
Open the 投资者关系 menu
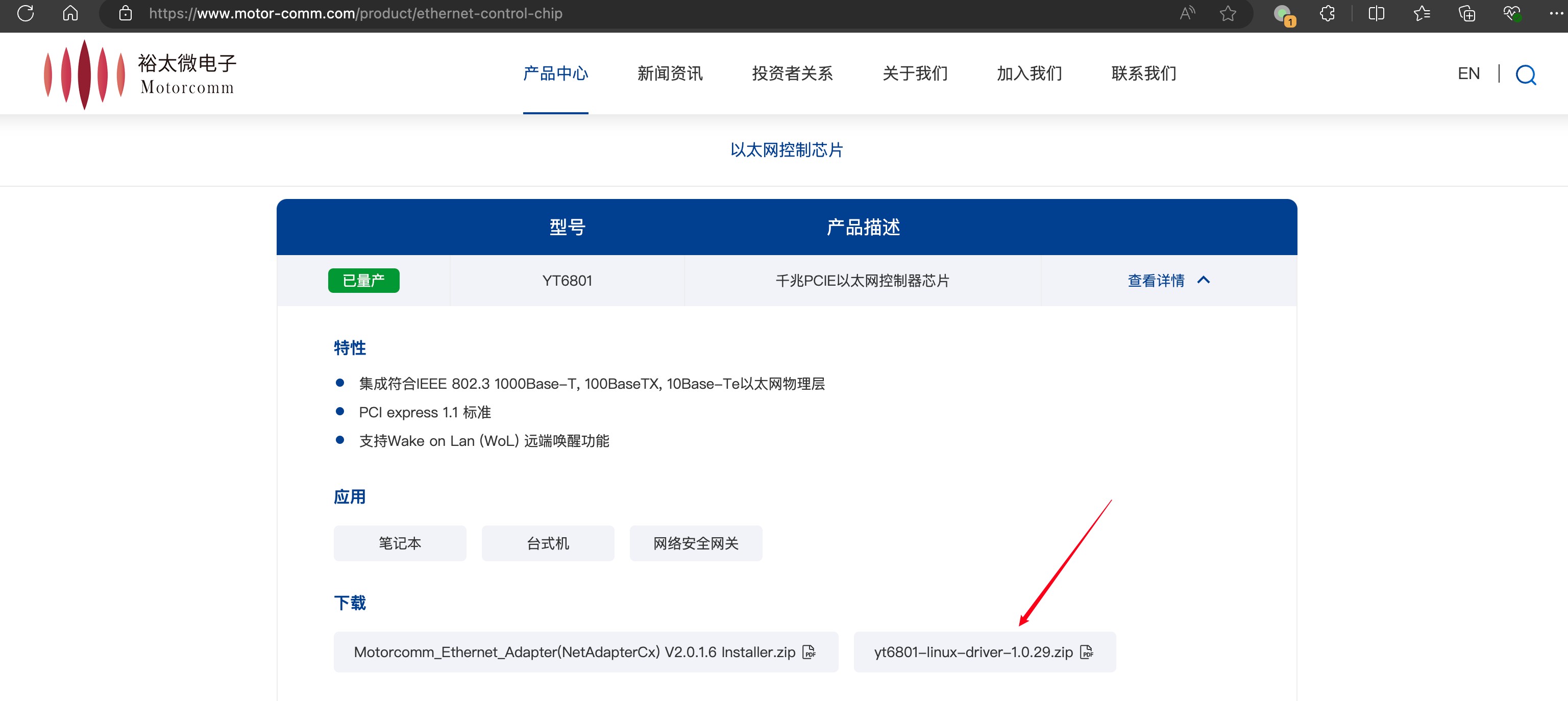click(793, 73)
